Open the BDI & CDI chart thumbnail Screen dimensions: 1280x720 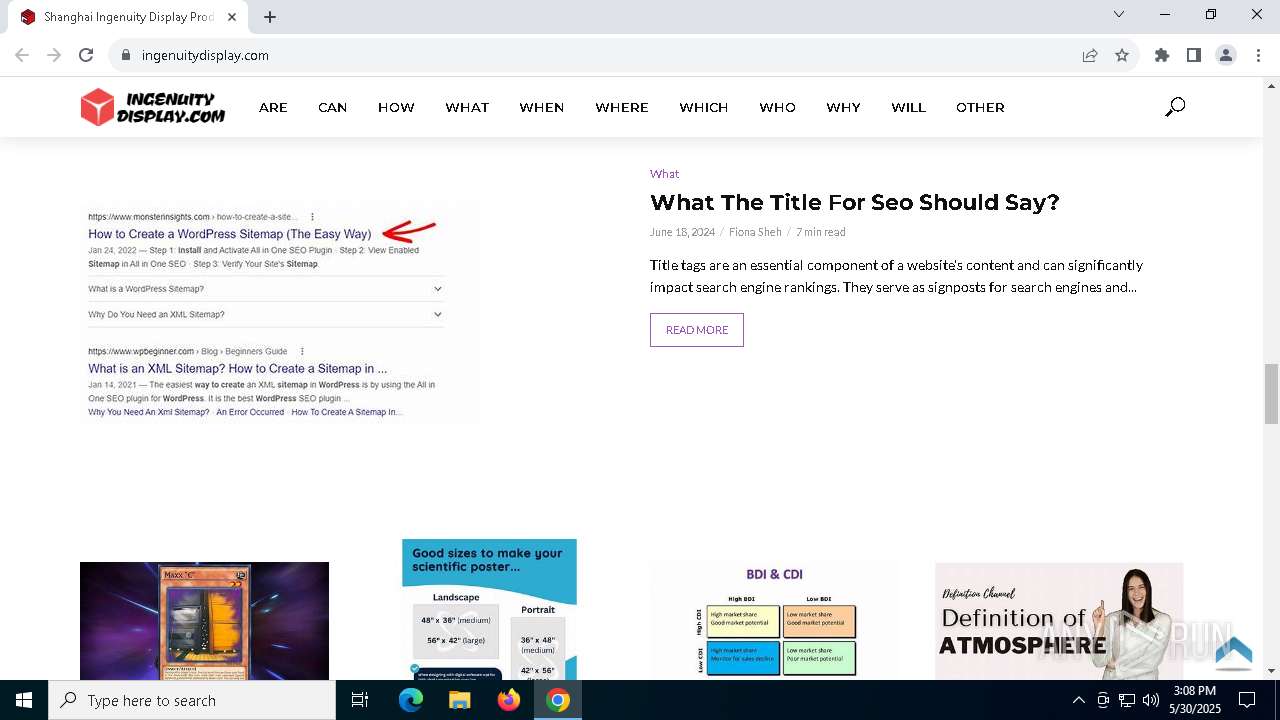point(775,621)
